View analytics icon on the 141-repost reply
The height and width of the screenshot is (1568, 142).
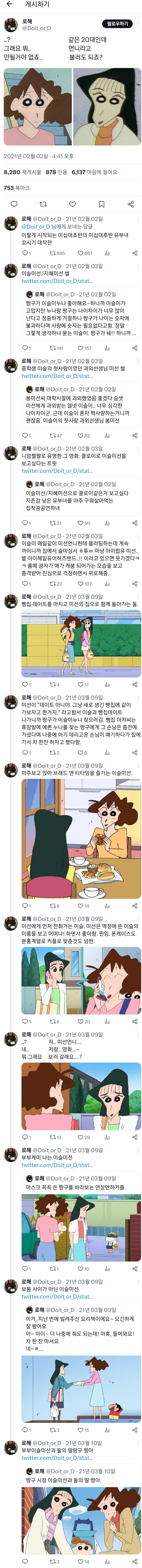[x=107, y=348]
